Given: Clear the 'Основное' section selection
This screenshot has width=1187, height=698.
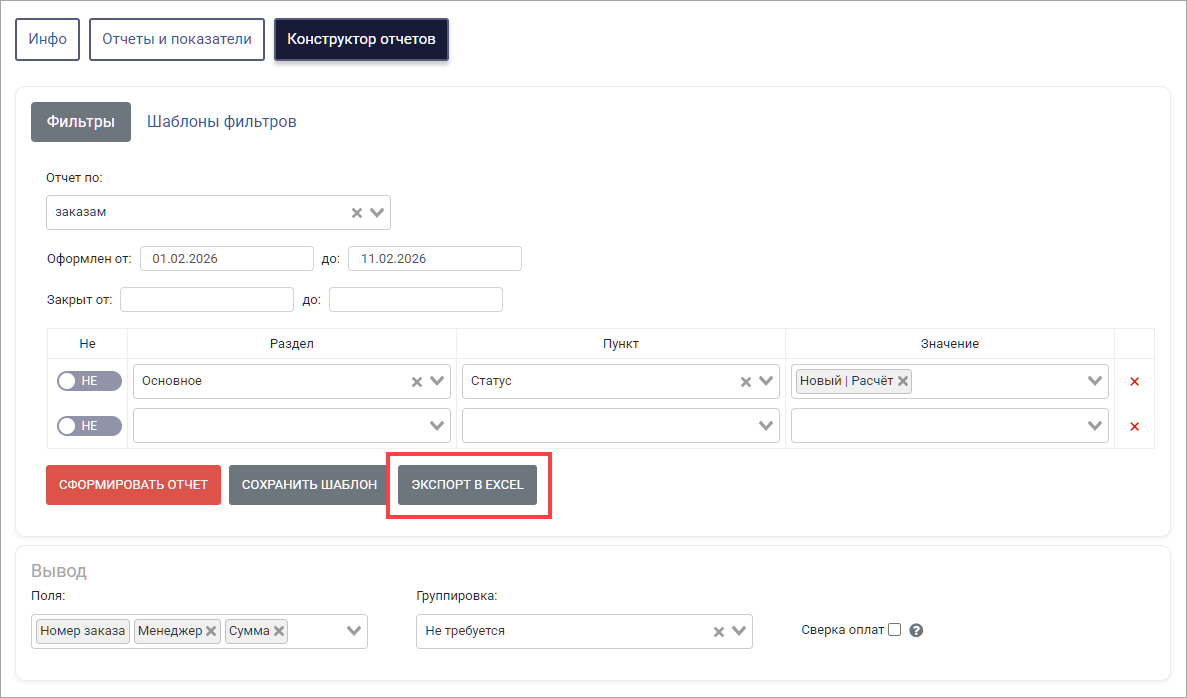Looking at the screenshot, I should [x=417, y=381].
